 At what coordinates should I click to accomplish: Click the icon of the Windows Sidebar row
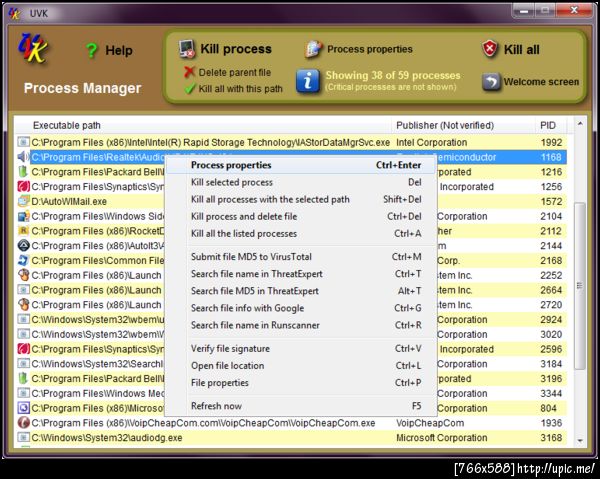point(23,216)
